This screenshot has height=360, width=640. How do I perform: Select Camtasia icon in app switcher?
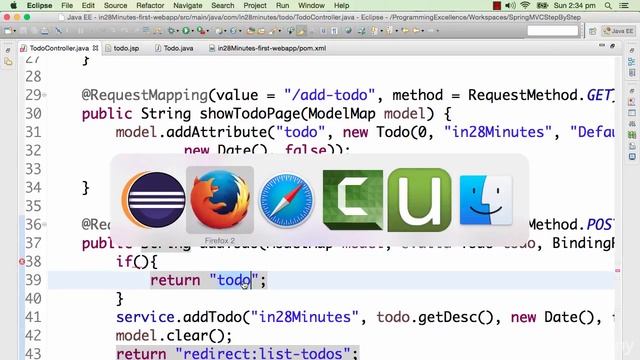[x=353, y=200]
